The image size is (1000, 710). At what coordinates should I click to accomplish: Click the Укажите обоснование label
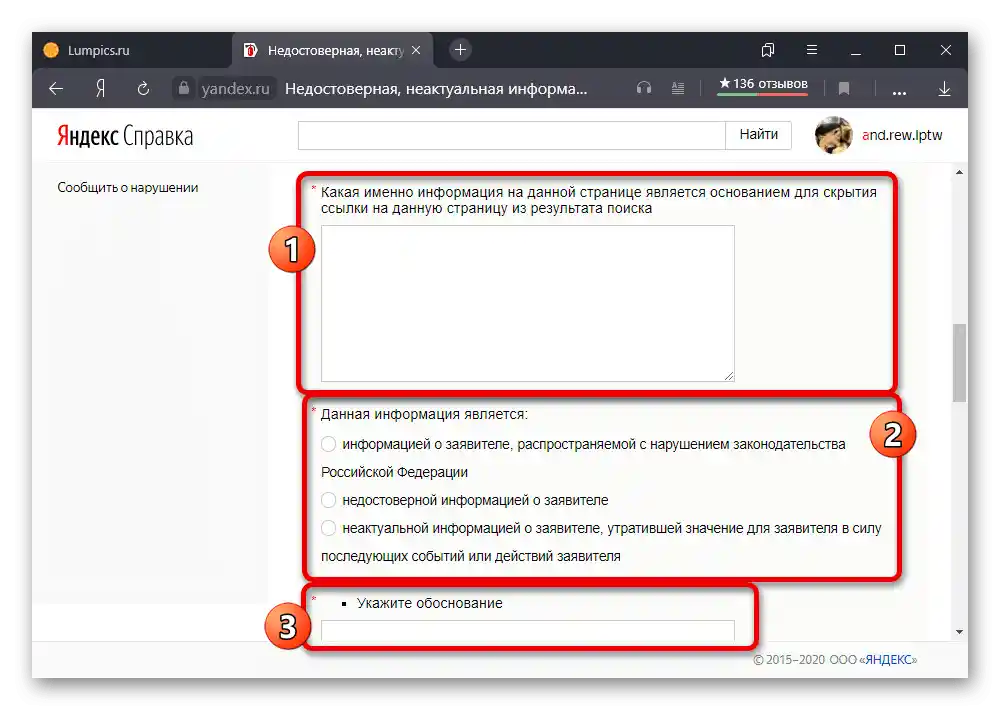coord(429,603)
